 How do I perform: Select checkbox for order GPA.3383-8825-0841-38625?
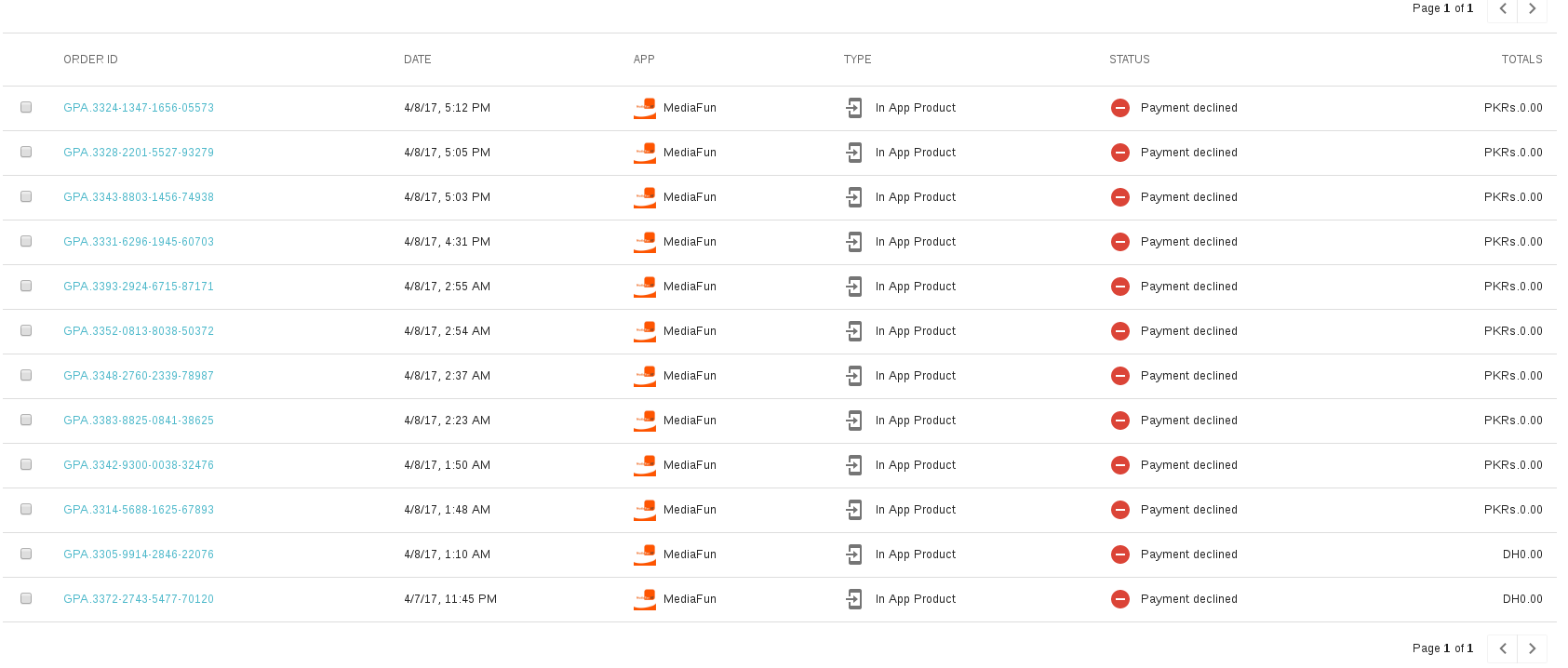click(26, 420)
